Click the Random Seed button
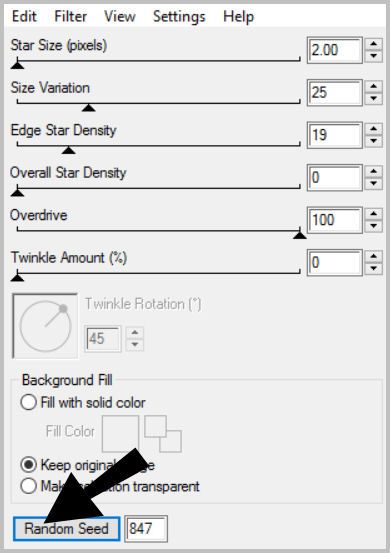Viewport: 390px width, 553px height. (67, 528)
